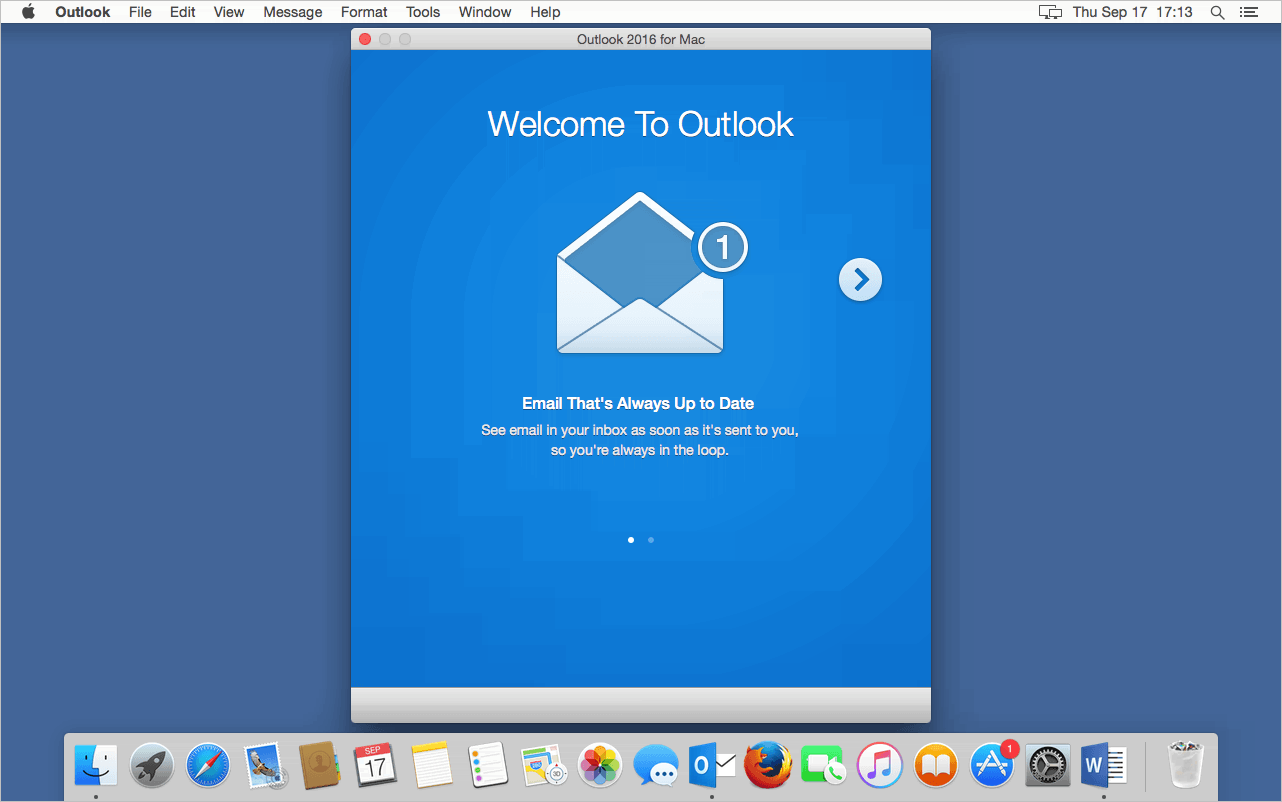Click the display mirroring menu bar icon

pos(1050,12)
